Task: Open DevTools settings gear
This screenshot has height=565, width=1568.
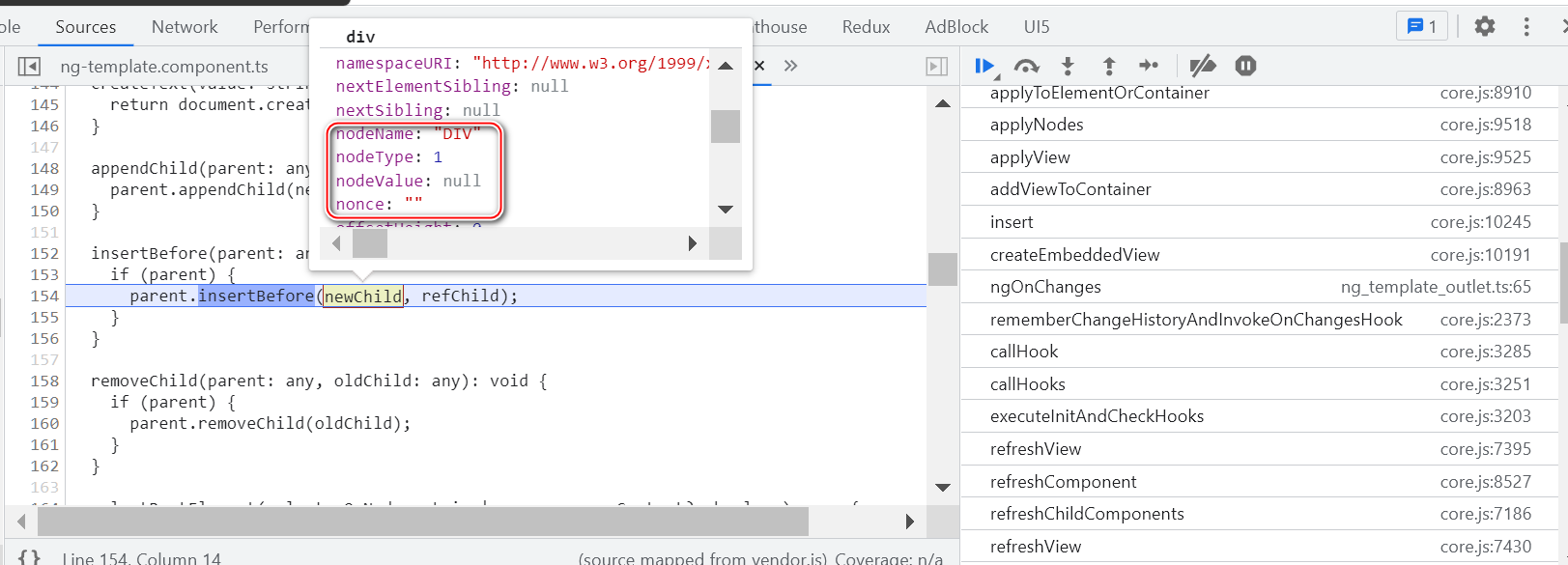Action: 1485,26
